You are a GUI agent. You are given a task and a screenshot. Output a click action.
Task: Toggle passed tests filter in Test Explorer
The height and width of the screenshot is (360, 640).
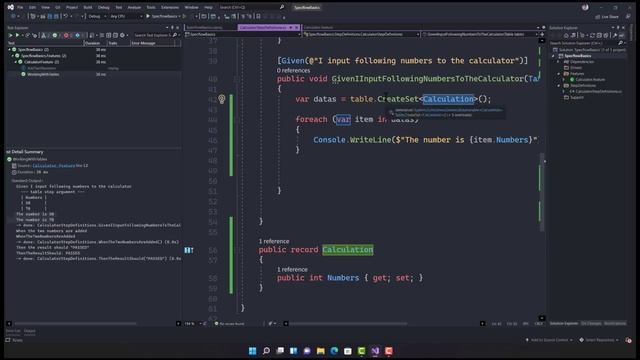55,36
